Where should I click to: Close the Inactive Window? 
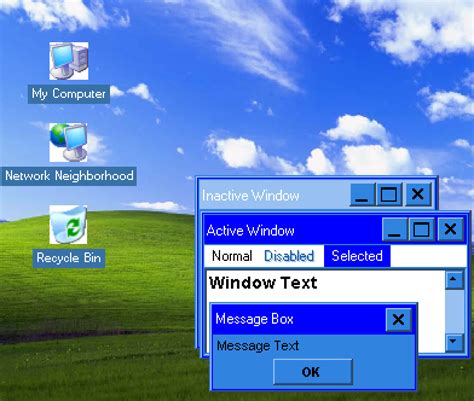coord(418,194)
